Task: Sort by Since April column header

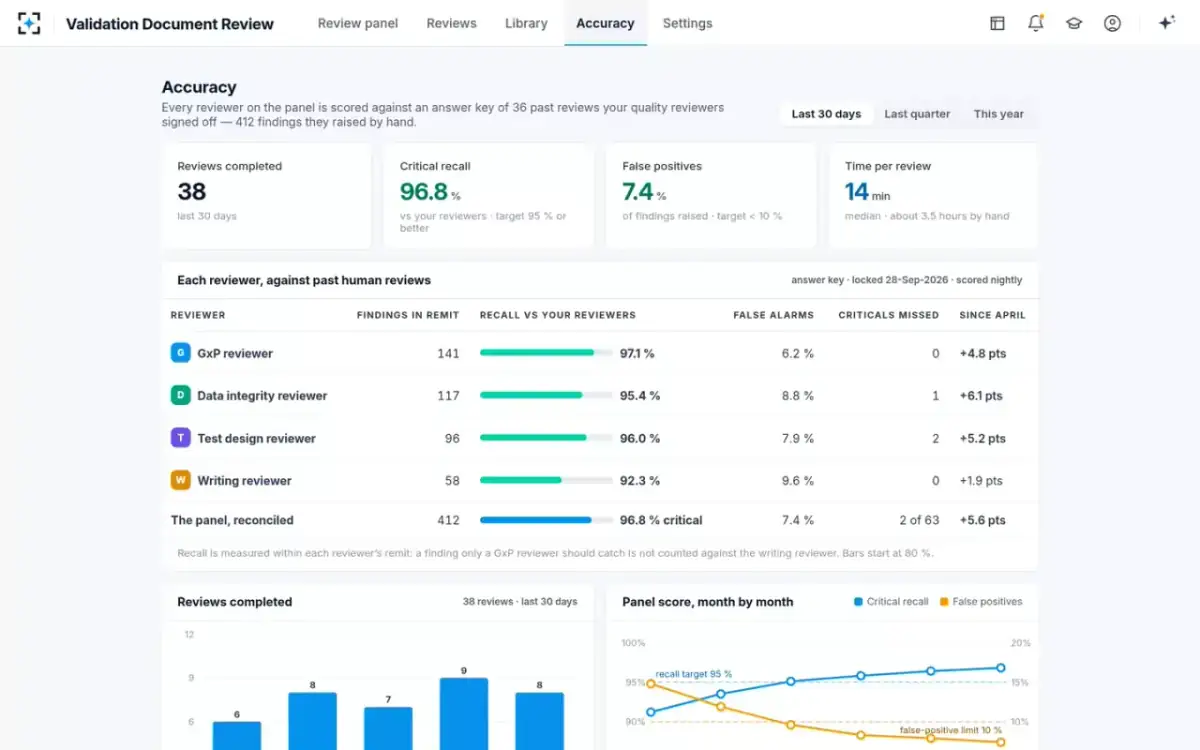Action: click(x=992, y=315)
